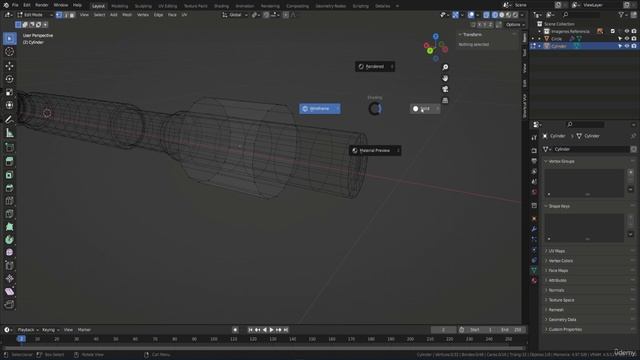Open the Material properties tab icon
Screen dimensions: 640x360
[x=534, y=280]
